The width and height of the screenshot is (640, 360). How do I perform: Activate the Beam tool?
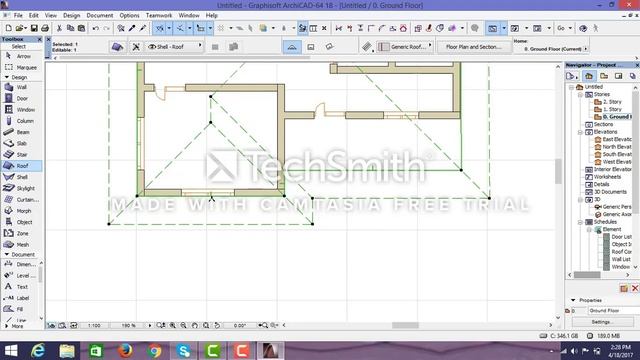point(17,132)
